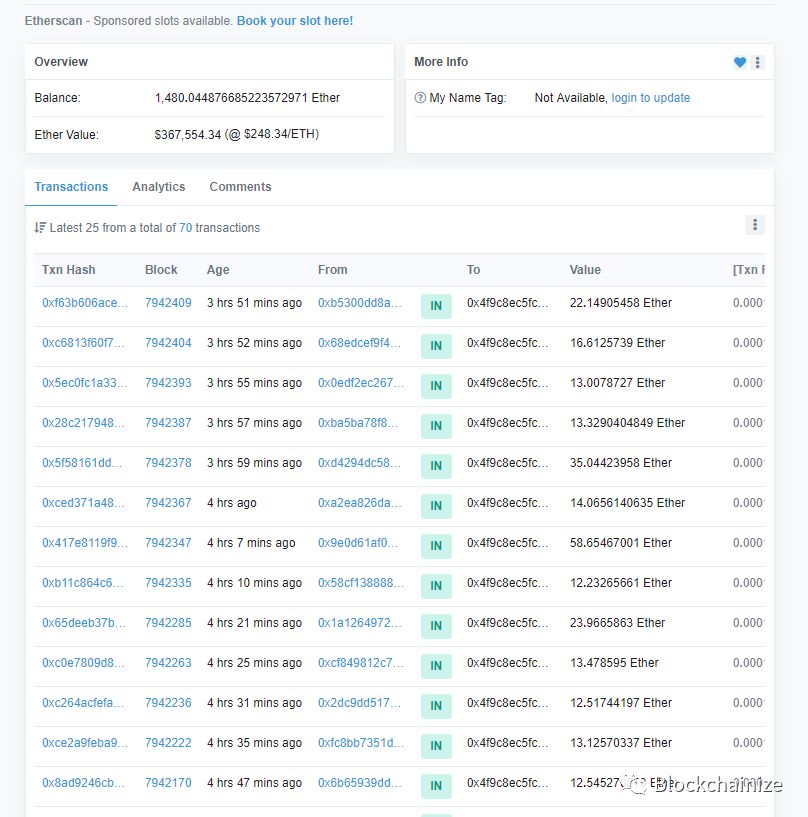Switch to the Analytics tab
This screenshot has height=817, width=808.
point(158,186)
